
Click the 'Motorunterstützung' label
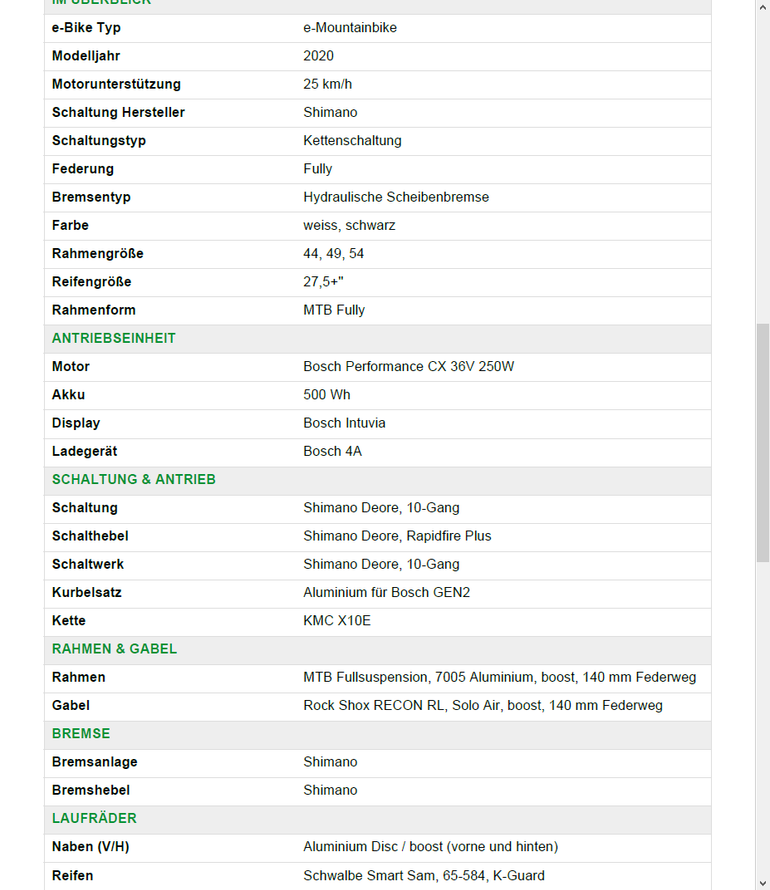click(116, 84)
